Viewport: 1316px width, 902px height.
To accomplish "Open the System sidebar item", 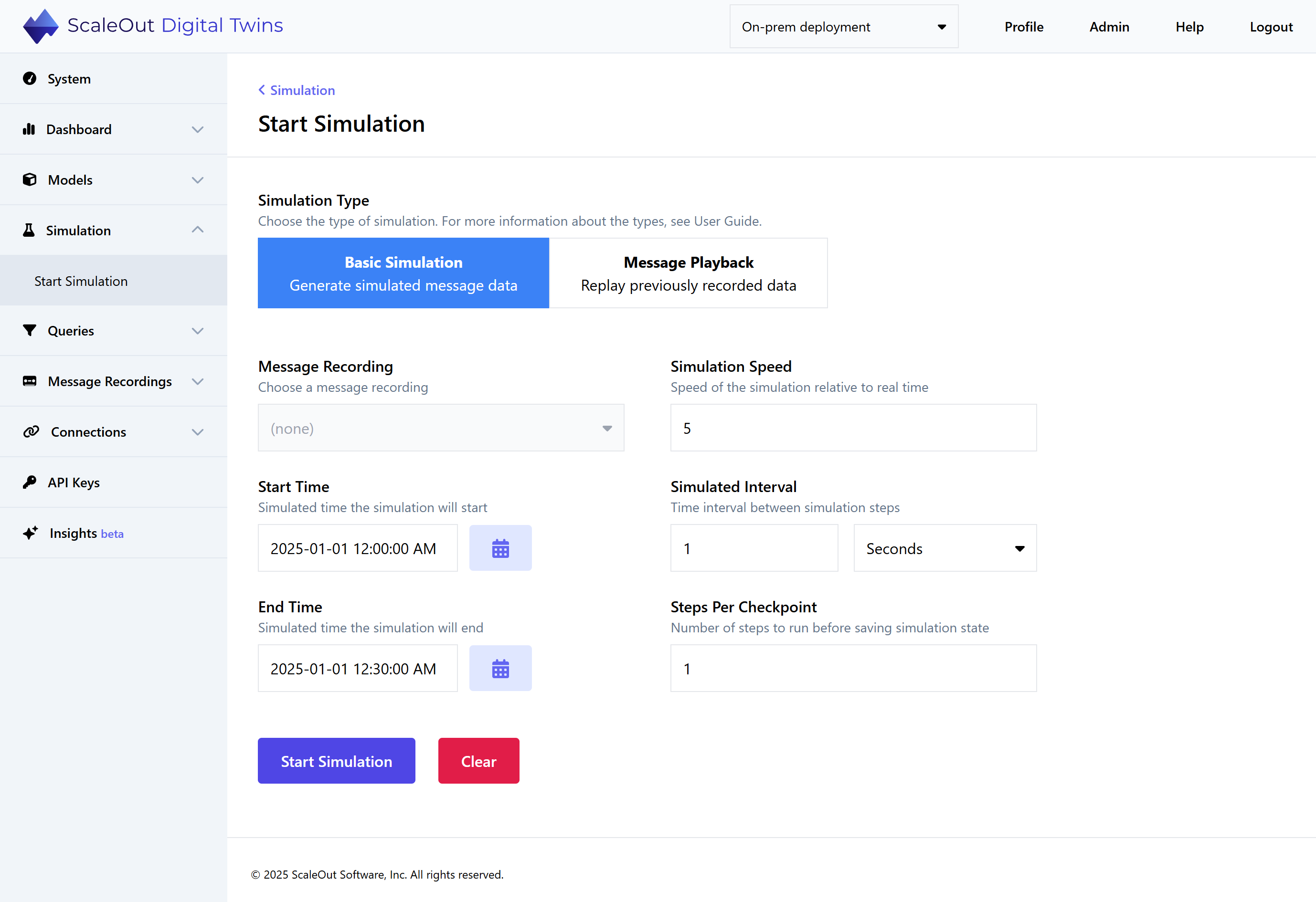I will click(113, 79).
